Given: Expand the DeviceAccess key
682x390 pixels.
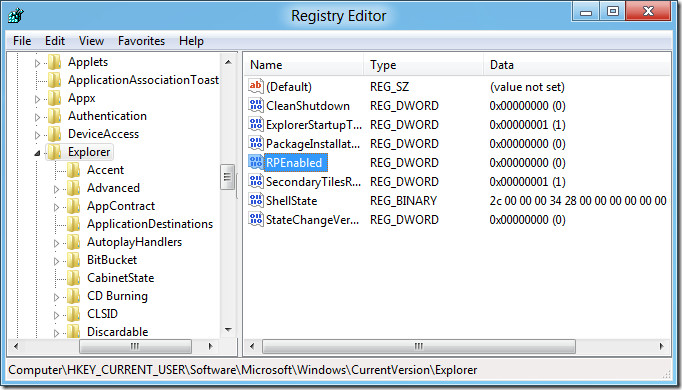Looking at the screenshot, I should (37, 135).
